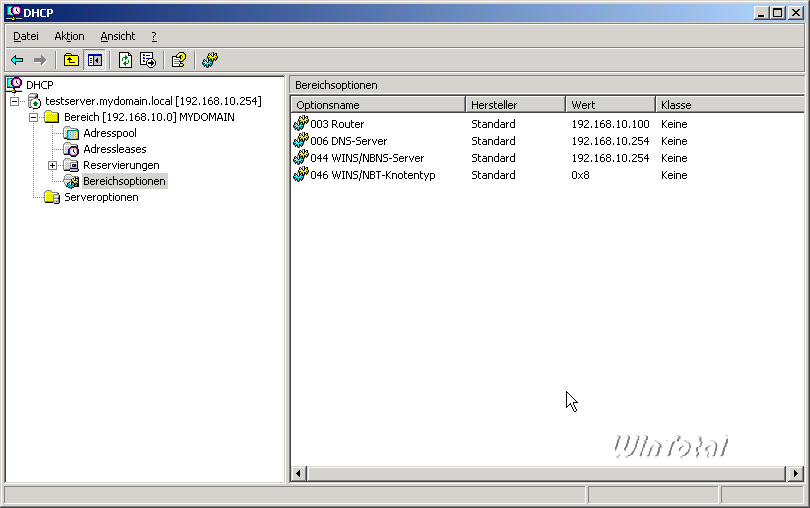810x508 pixels.
Task: Select DHCP root tree label
Action: click(x=40, y=85)
